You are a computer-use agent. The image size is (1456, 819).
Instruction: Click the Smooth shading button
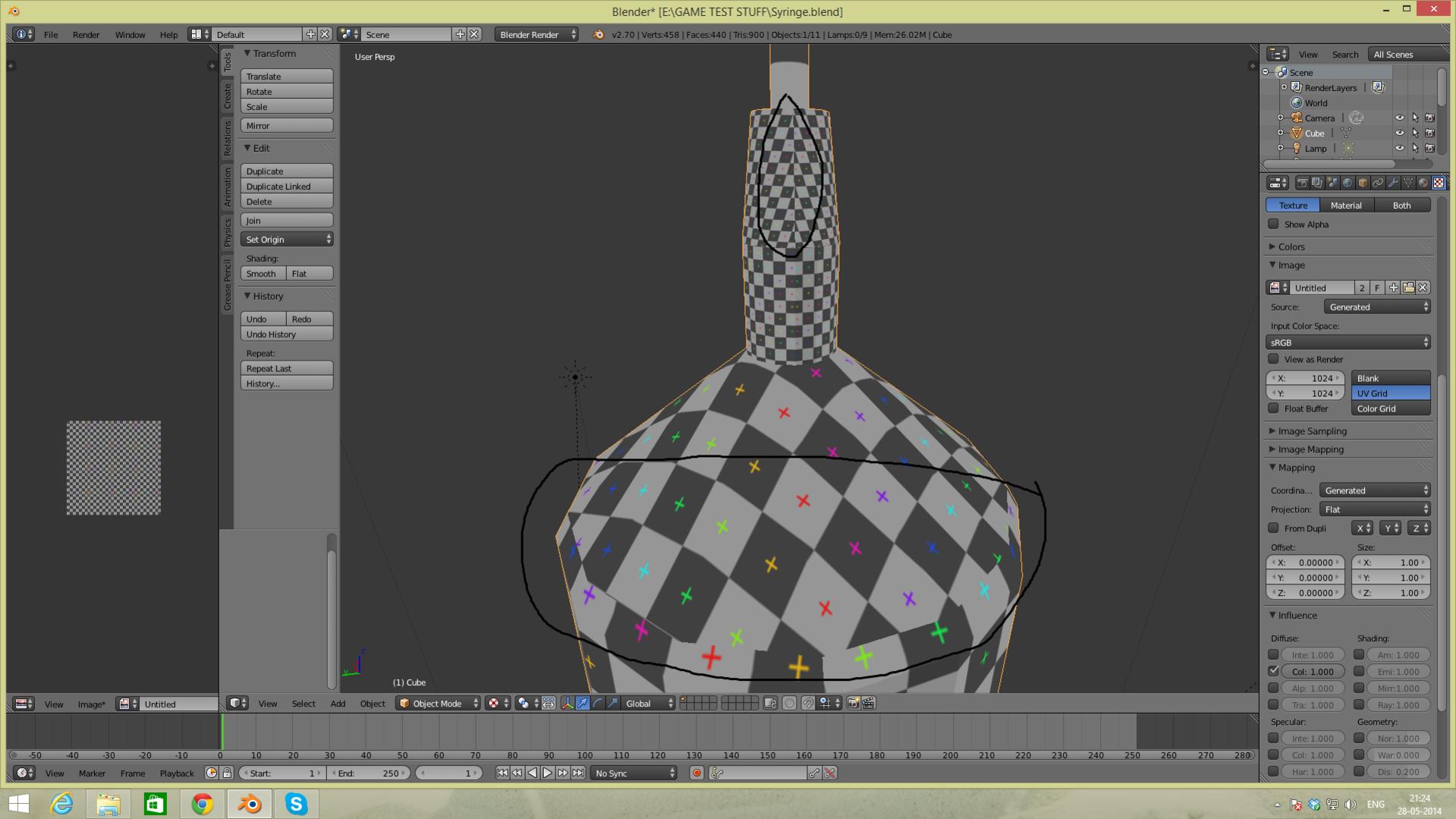[263, 273]
